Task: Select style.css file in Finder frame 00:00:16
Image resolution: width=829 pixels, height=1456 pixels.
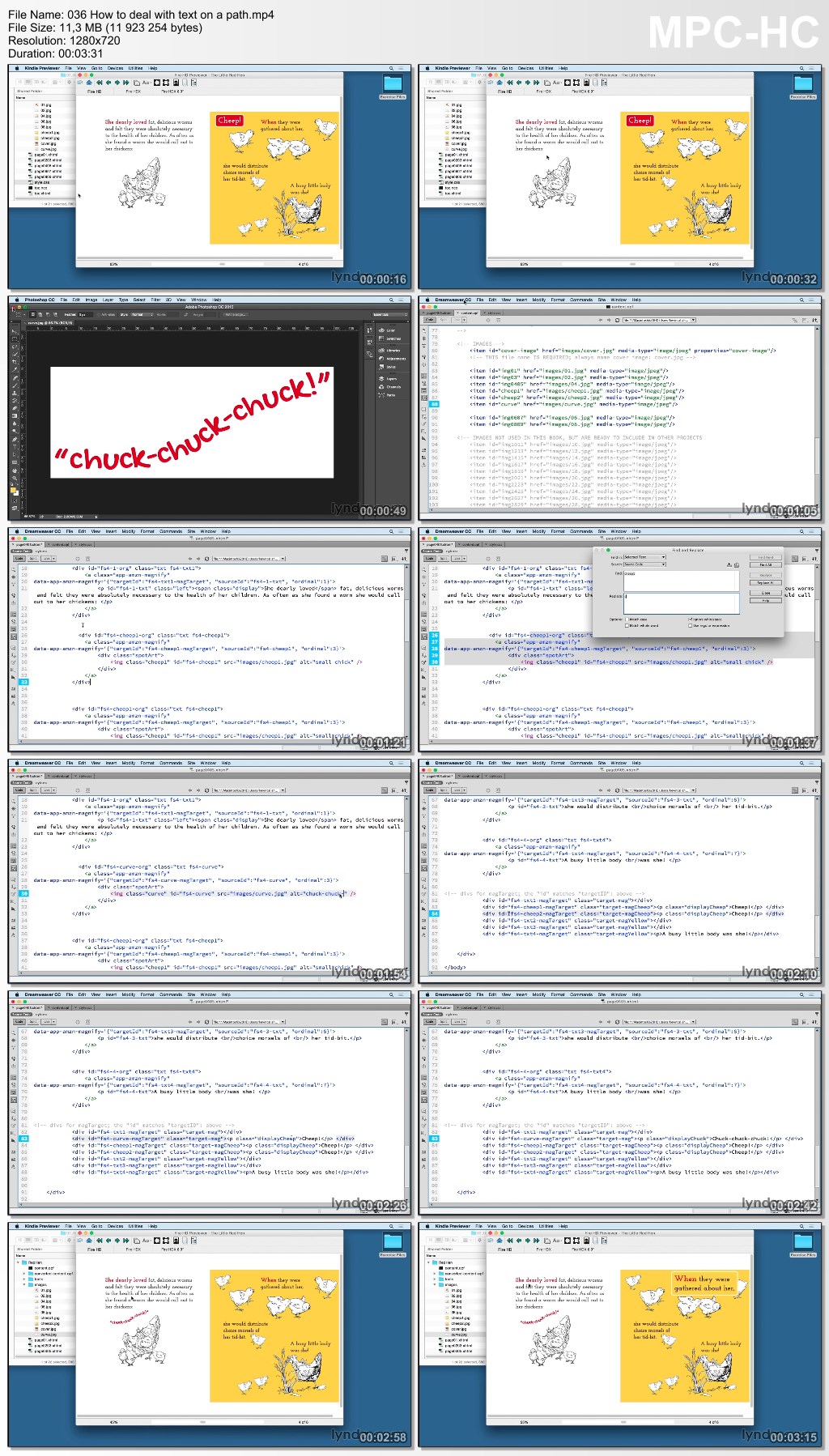Action: 41,182
